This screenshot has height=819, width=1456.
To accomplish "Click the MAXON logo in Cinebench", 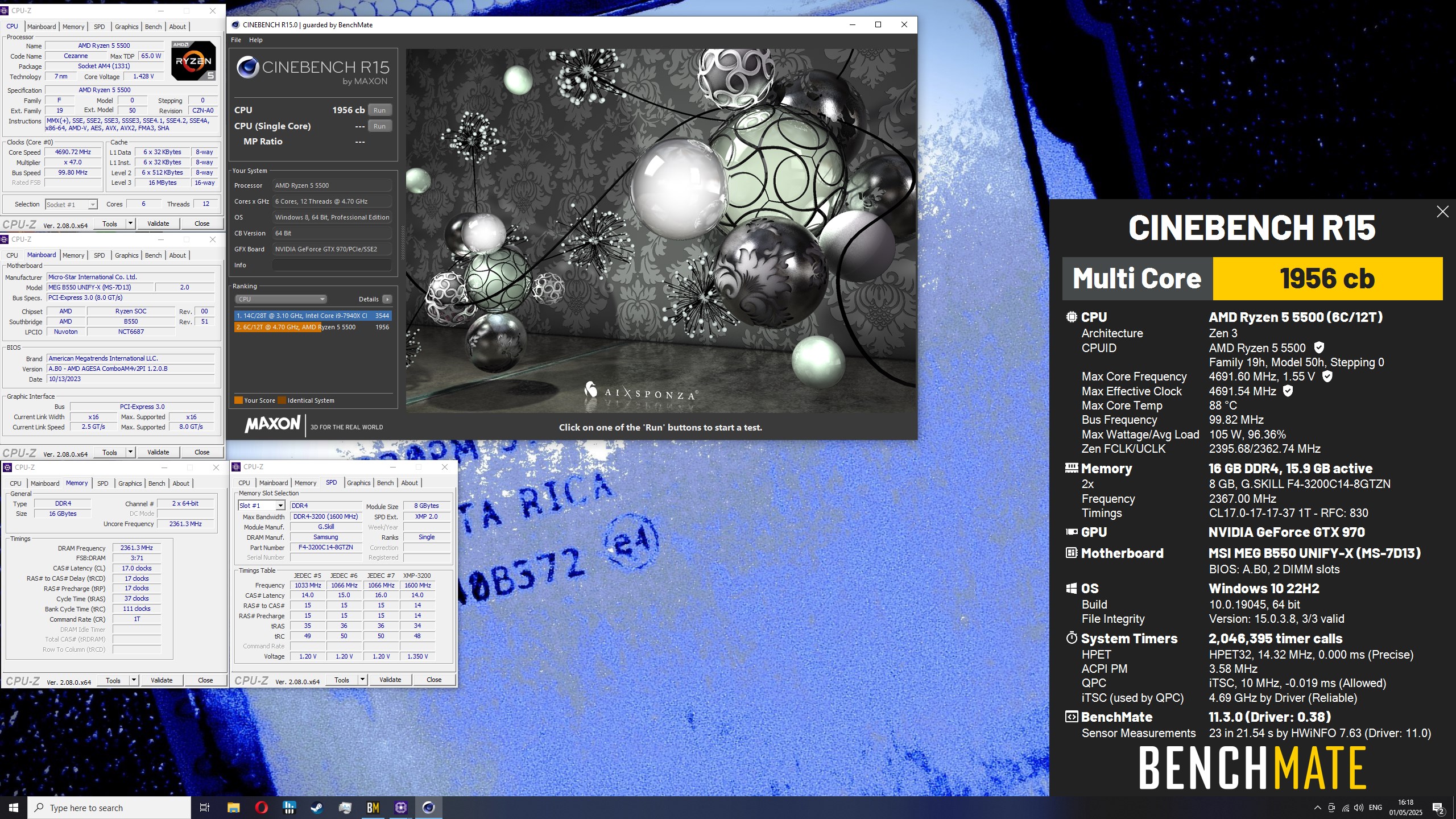I will (272, 424).
